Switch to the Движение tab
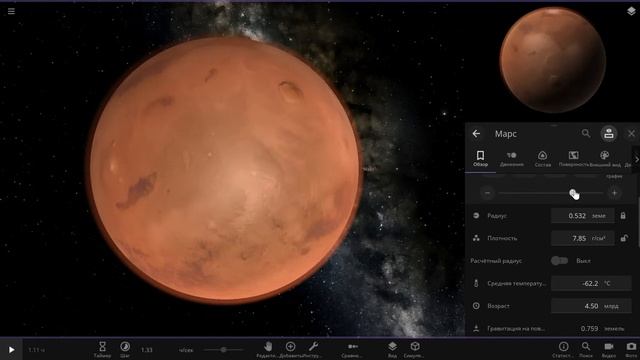The width and height of the screenshot is (640, 360). click(511, 158)
